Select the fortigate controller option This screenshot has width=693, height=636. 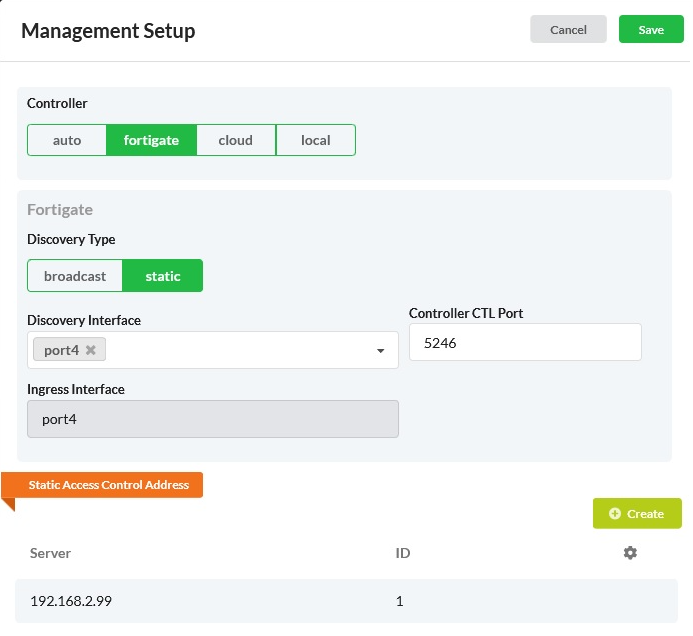(151, 140)
